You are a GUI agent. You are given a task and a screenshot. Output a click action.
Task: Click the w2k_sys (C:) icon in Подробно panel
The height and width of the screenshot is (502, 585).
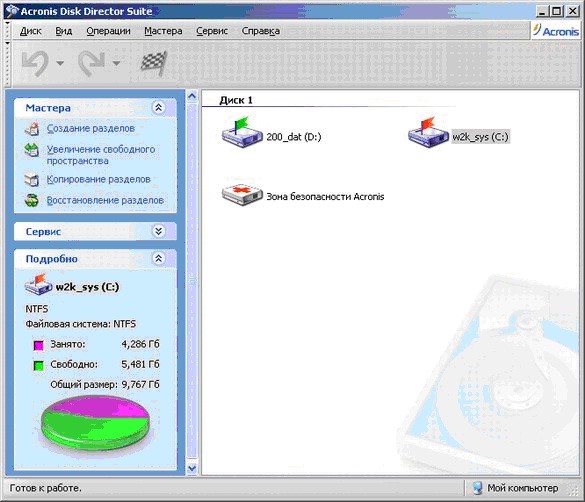38,285
